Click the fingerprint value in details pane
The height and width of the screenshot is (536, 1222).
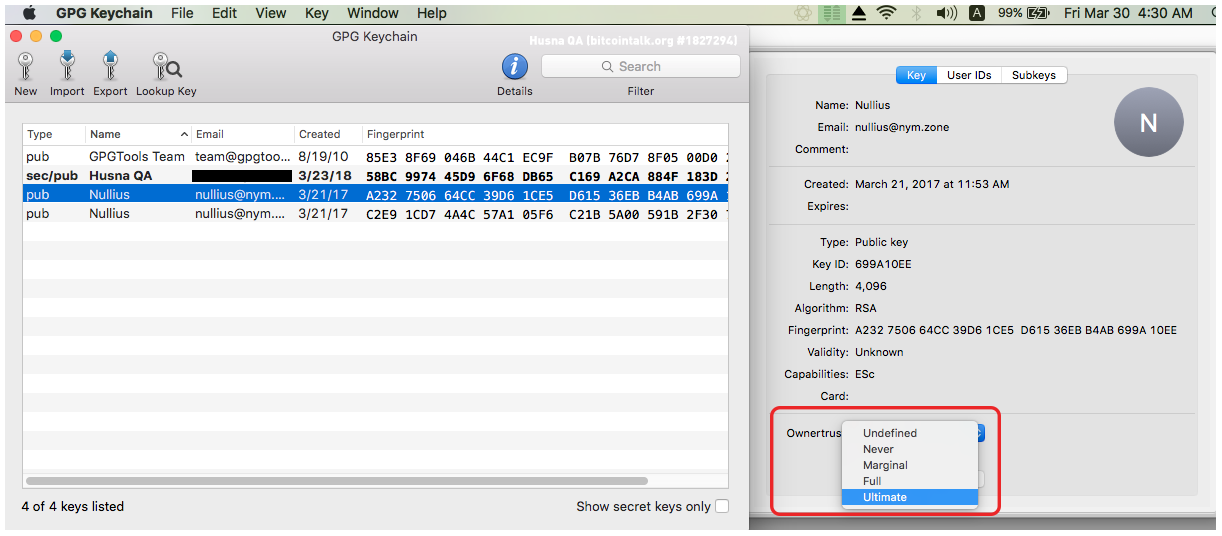[1016, 330]
